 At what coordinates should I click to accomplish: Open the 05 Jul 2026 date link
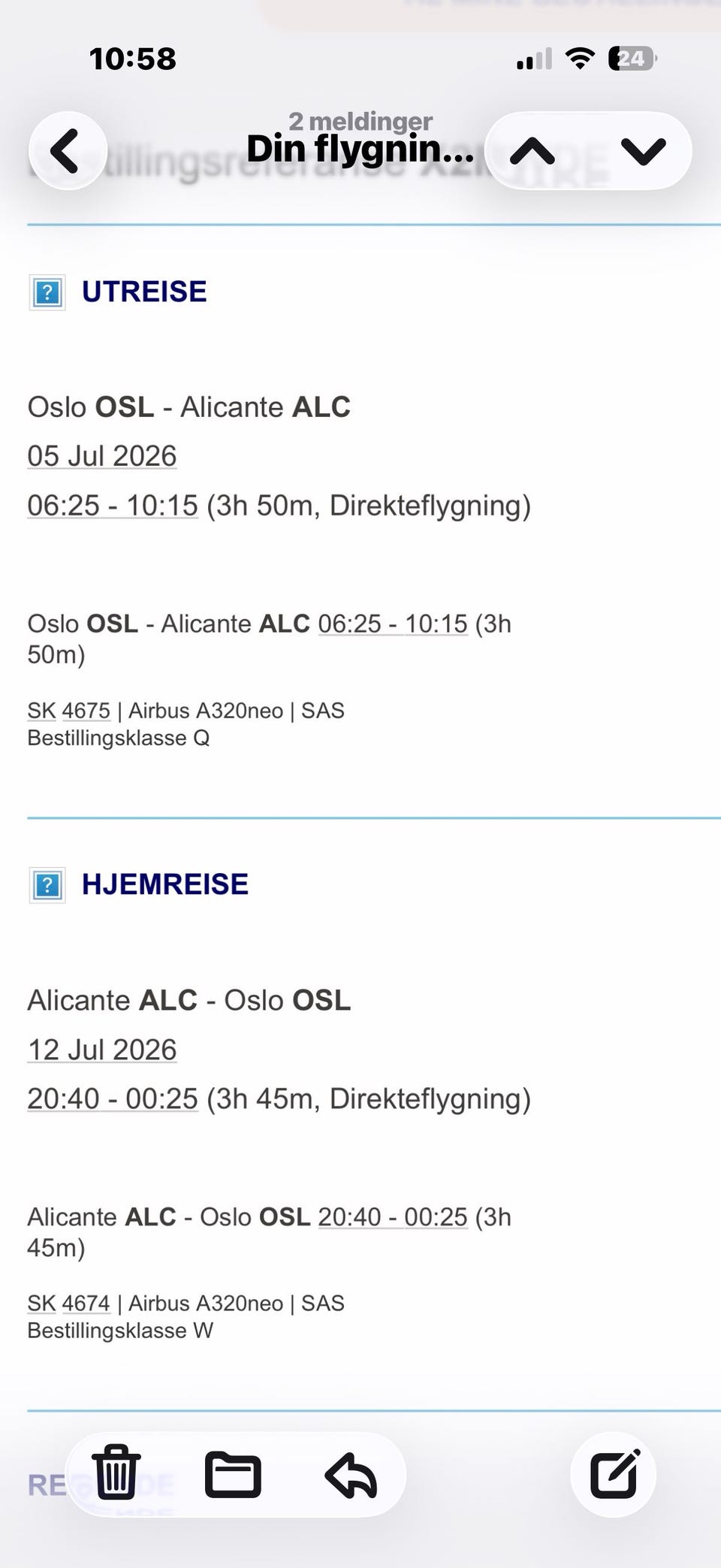(102, 456)
